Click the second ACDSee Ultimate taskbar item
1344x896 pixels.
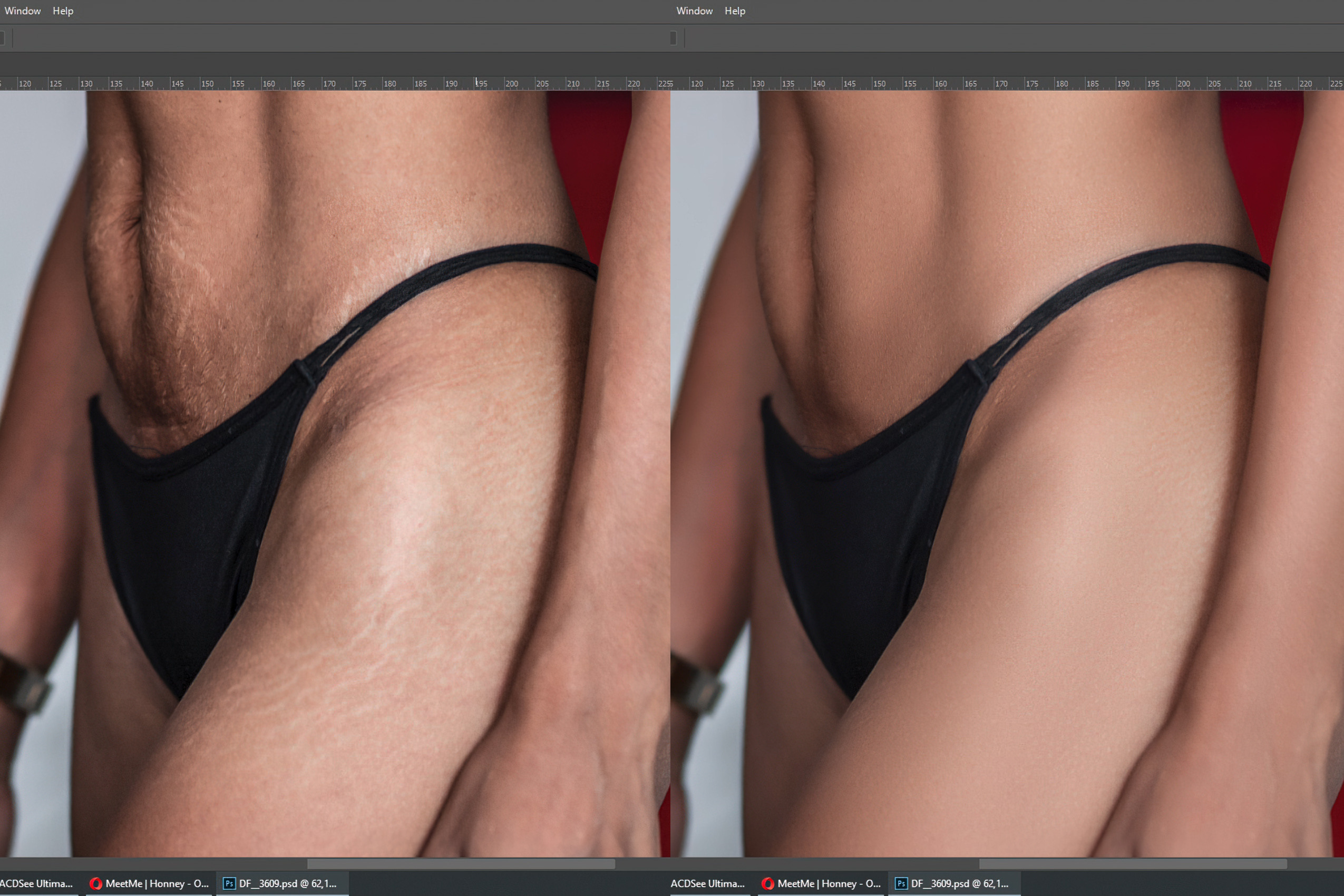tap(708, 883)
